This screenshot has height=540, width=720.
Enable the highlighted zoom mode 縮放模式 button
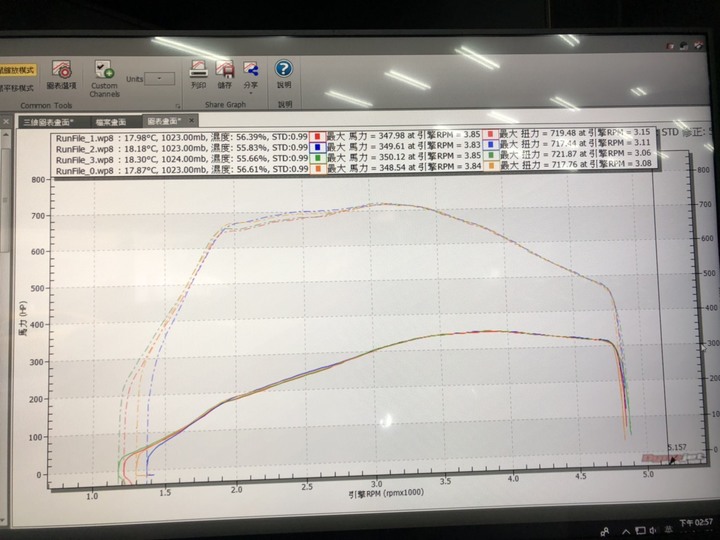[18, 70]
